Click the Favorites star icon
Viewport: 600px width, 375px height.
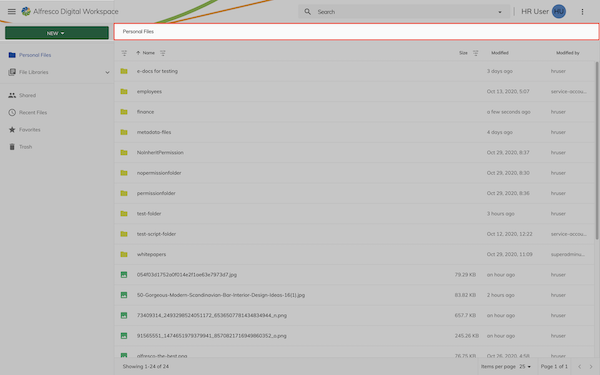[x=12, y=130]
